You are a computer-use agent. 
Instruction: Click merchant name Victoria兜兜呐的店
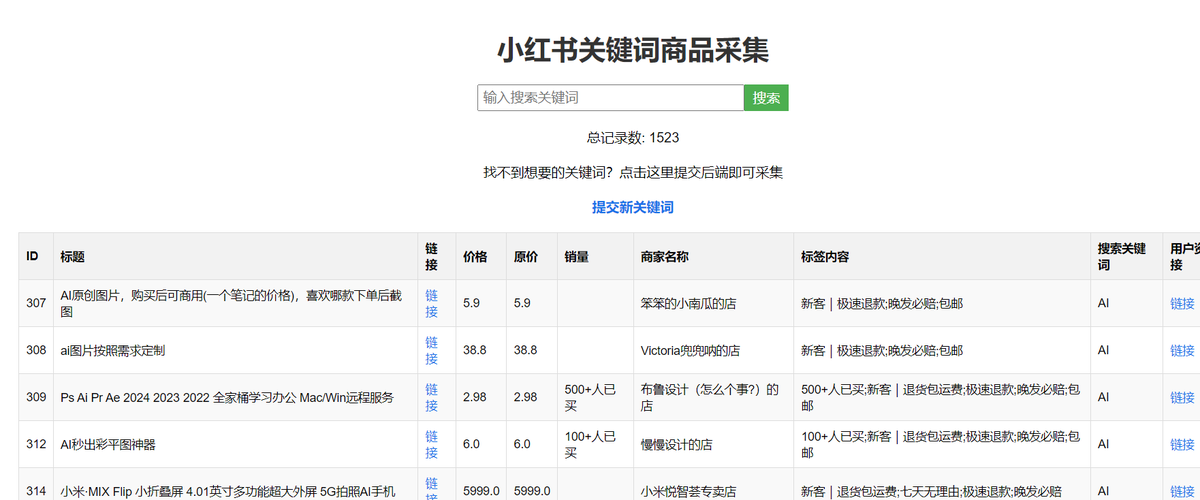690,350
